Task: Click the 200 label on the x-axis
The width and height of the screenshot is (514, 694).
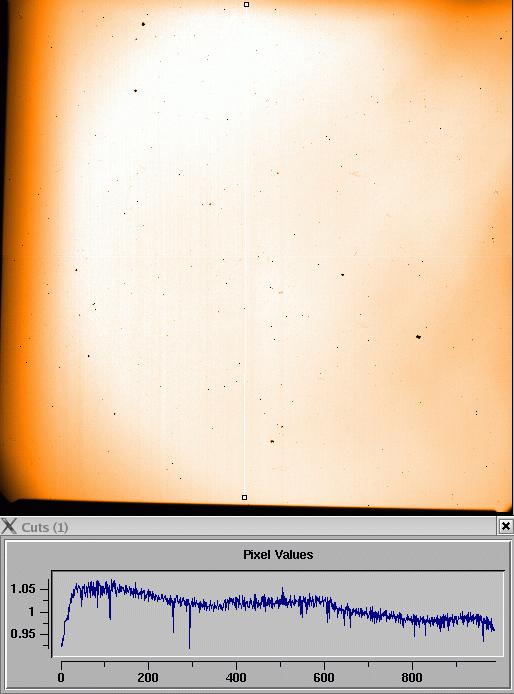Action: [x=148, y=677]
